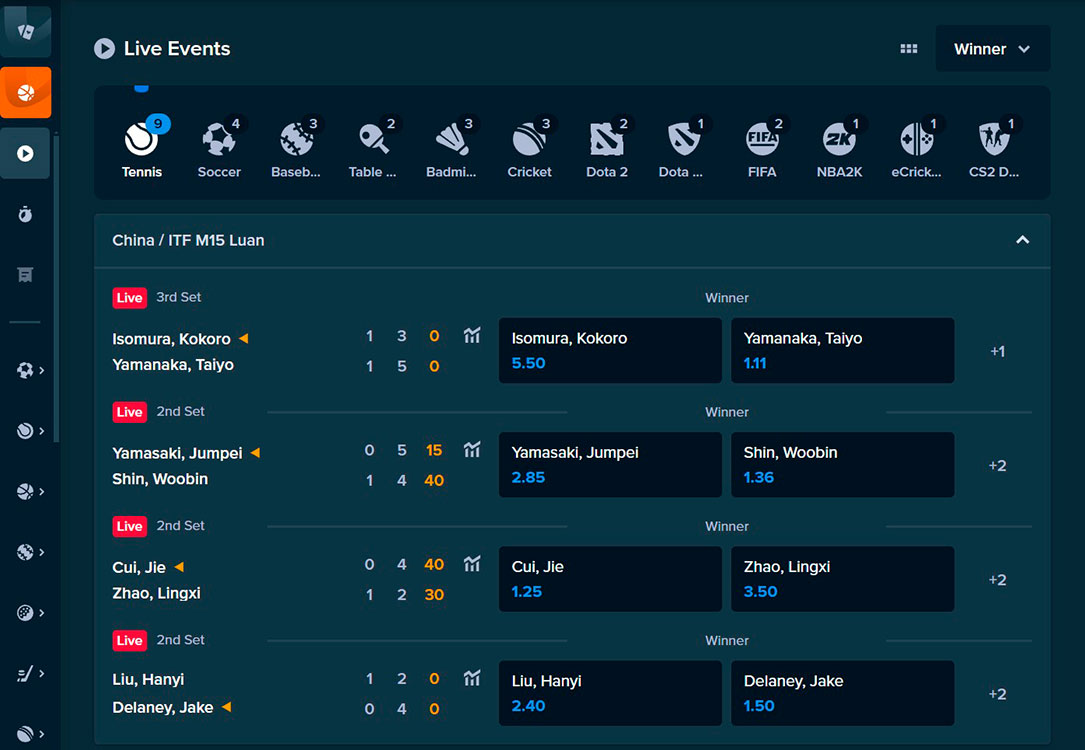Back Isomura, Kokoro at odds 5.50
This screenshot has height=750, width=1085.
(x=610, y=350)
